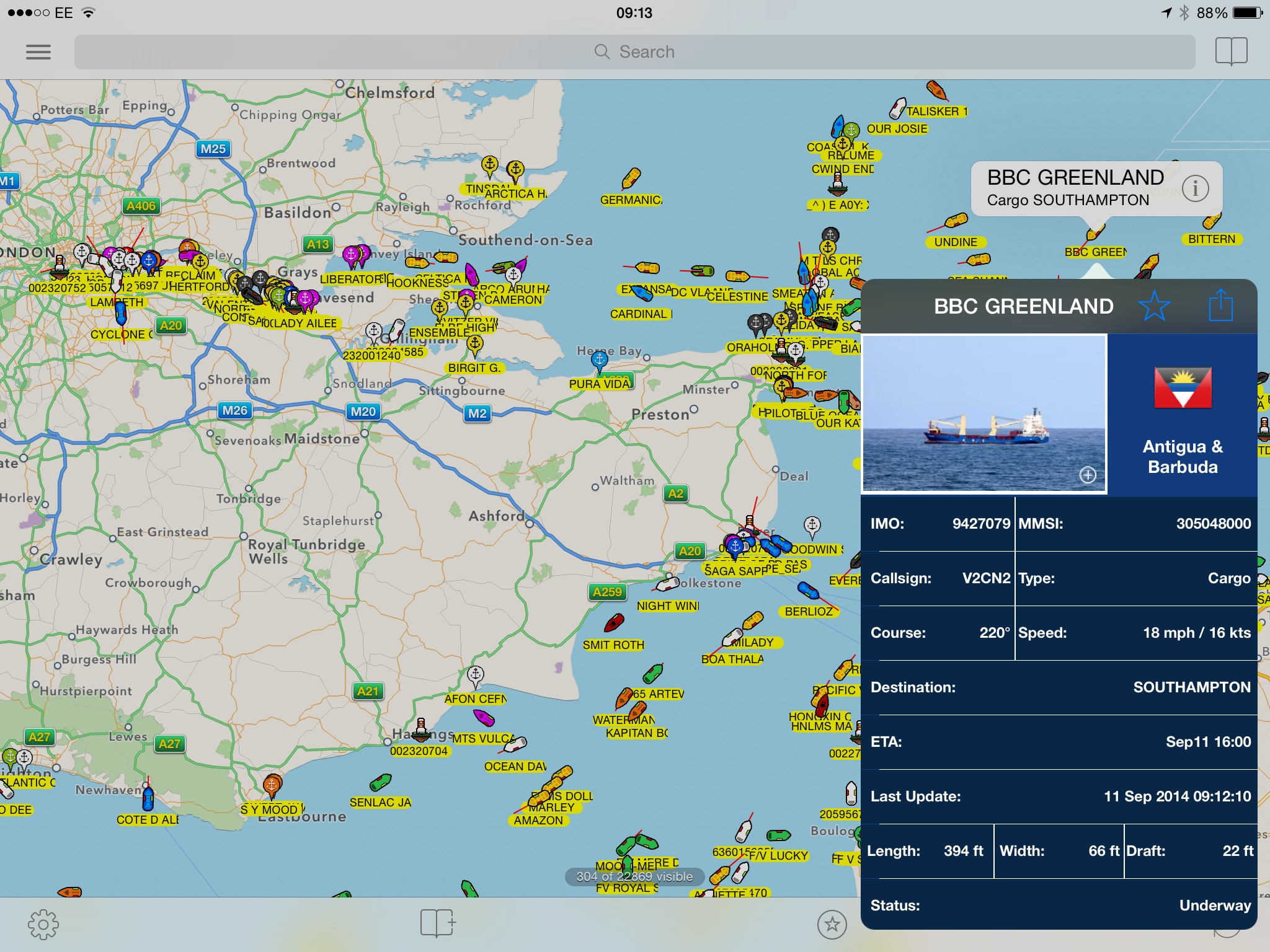Tap the Course 220° value

pyautogui.click(x=995, y=633)
